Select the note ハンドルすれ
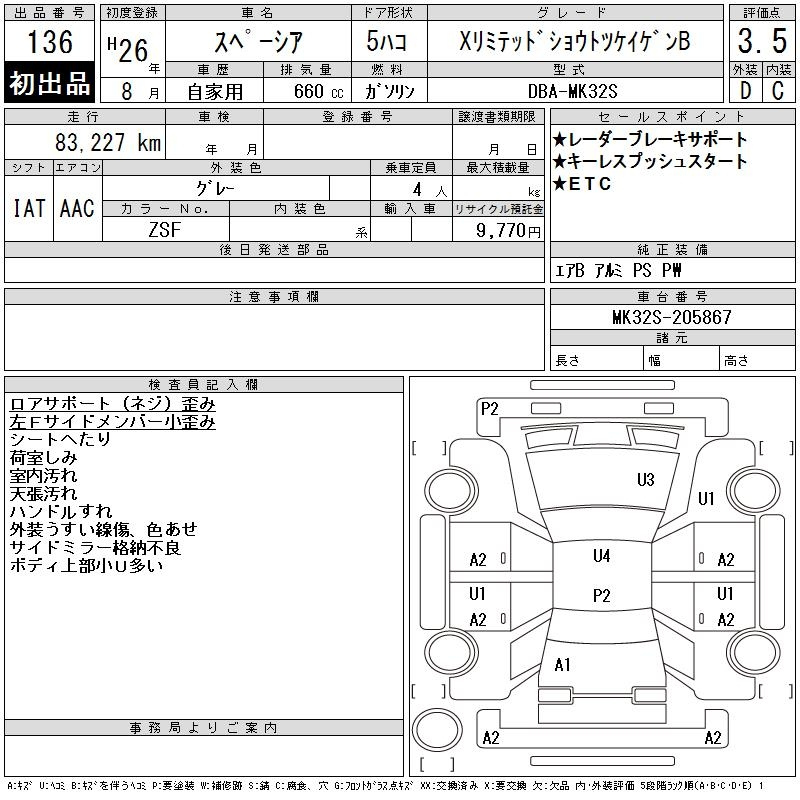The width and height of the screenshot is (800, 800). click(61, 511)
